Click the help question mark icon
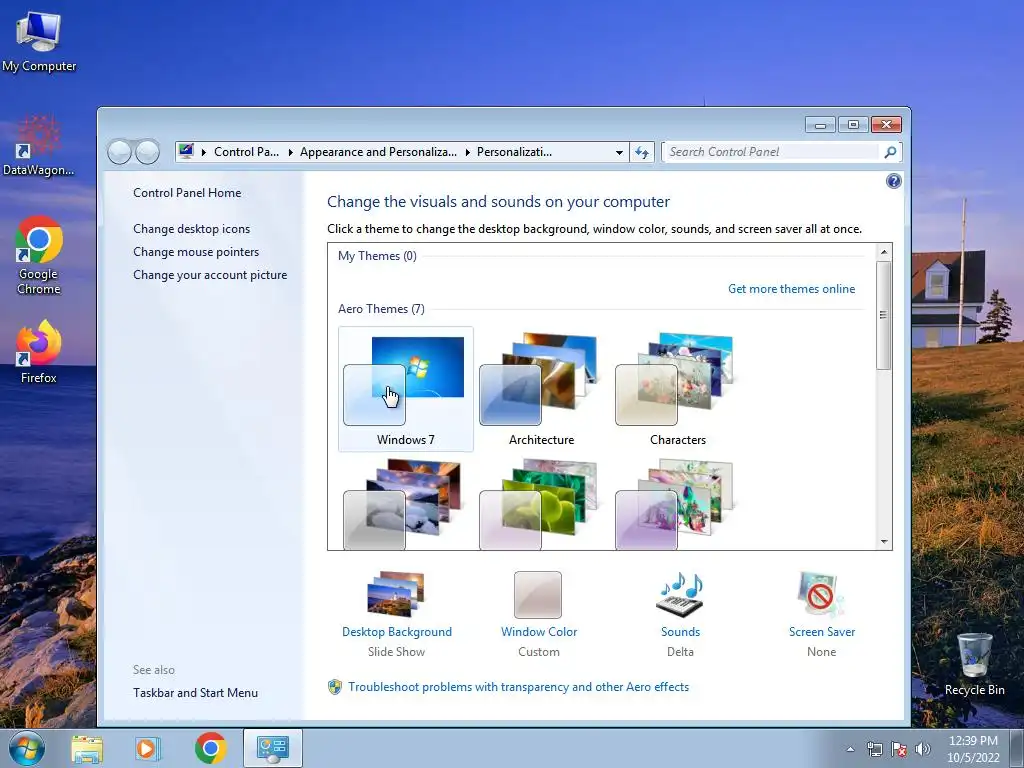The image size is (1024, 768). tap(893, 182)
